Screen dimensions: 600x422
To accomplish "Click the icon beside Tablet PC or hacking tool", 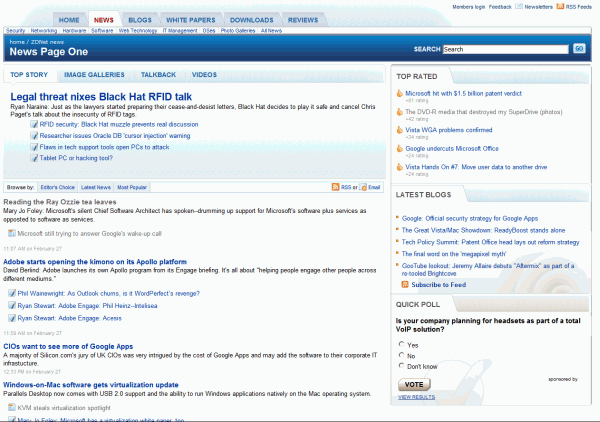I will (34, 158).
